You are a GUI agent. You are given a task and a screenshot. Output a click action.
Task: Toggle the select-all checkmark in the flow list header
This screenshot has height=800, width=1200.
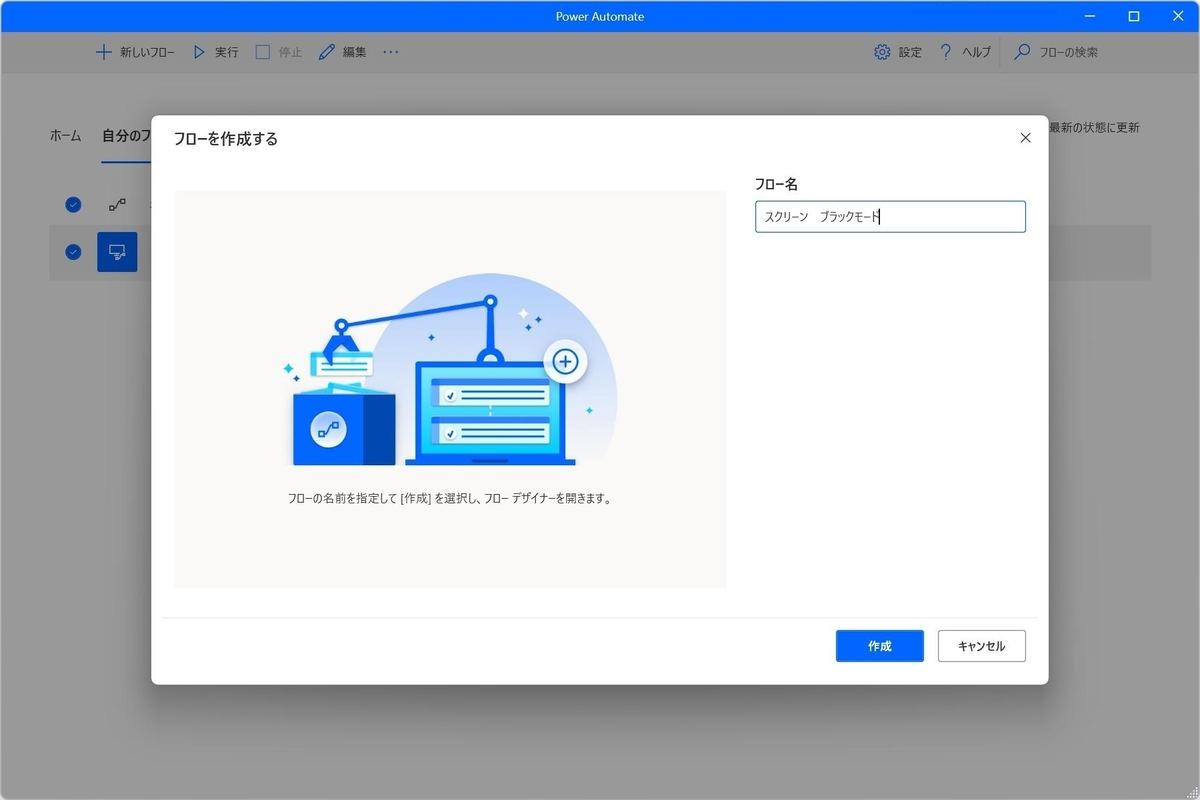point(73,204)
